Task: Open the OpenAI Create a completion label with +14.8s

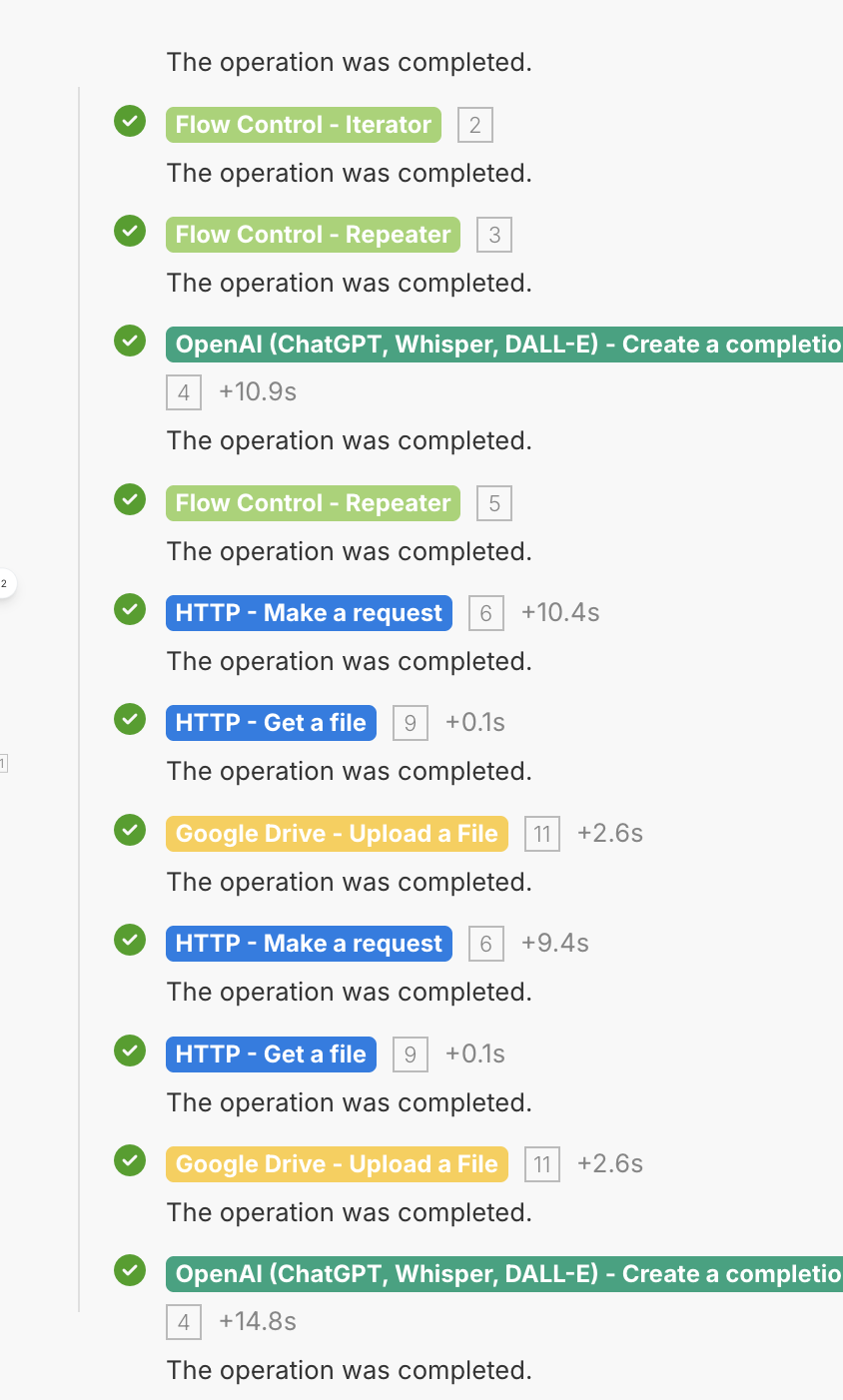Action: (504, 1274)
